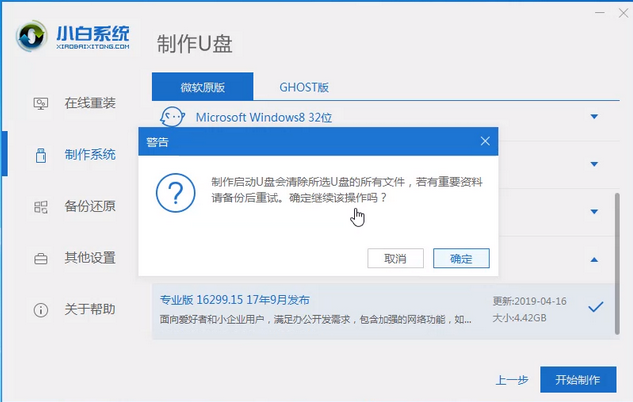Click the Windows8 32位 system face icon
Image resolution: width=633 pixels, height=402 pixels.
coord(173,117)
